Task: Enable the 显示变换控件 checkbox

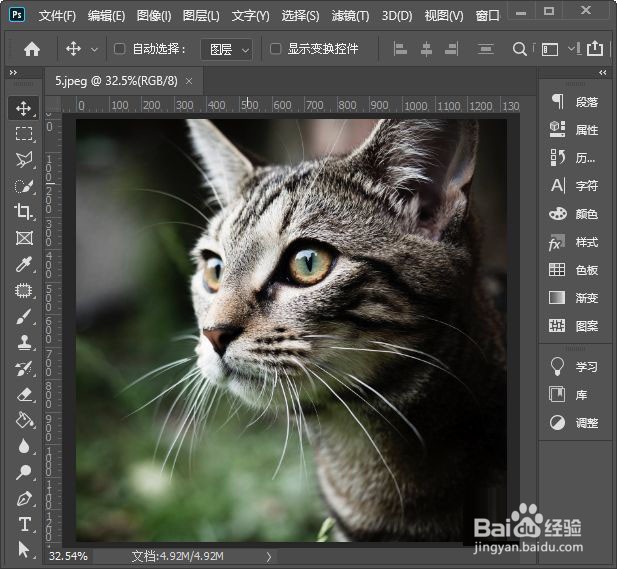Action: pyautogui.click(x=275, y=49)
